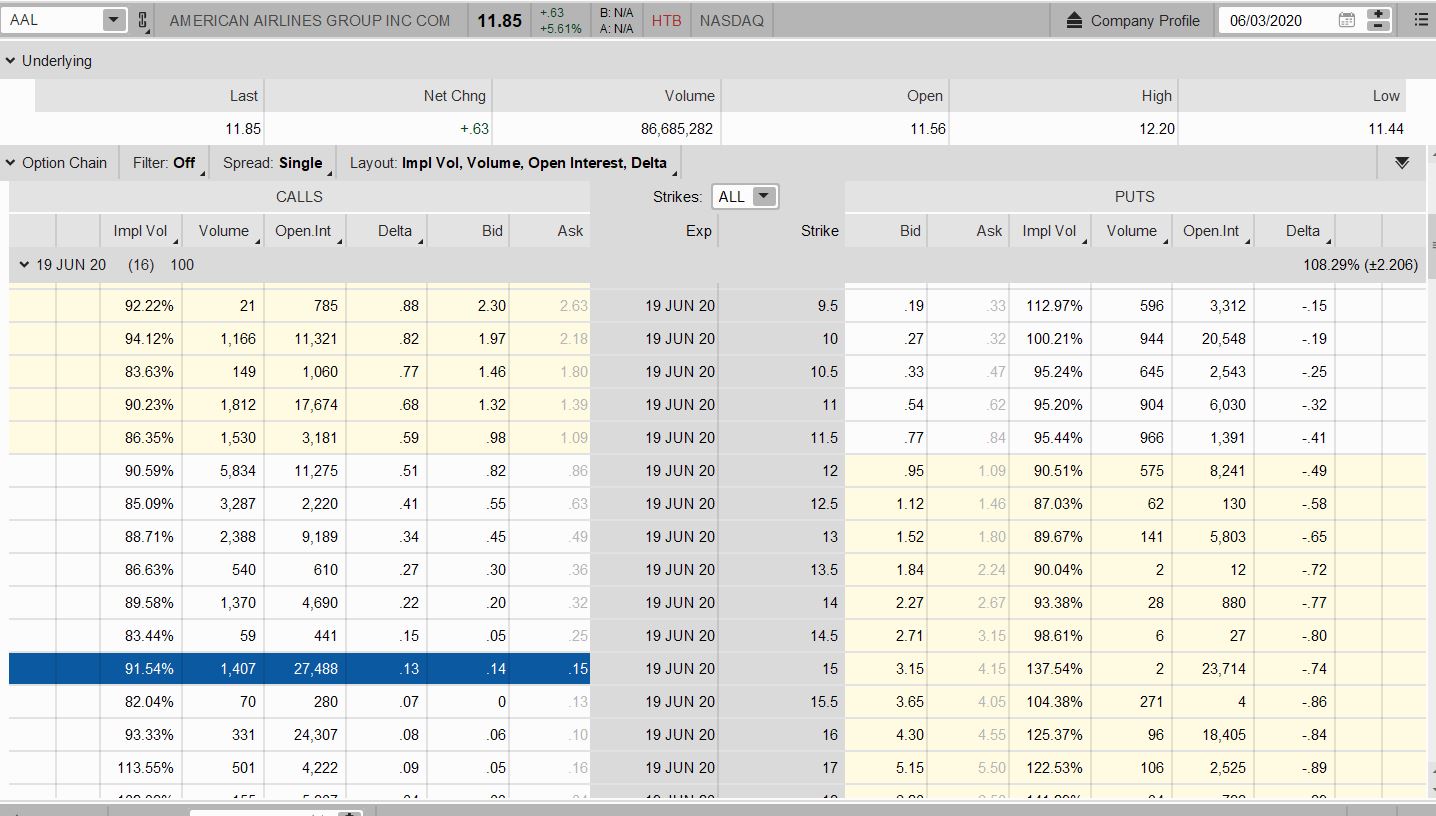This screenshot has height=816, width=1436.
Task: Click the HTB hard-to-borrow indicator
Action: click(x=666, y=20)
